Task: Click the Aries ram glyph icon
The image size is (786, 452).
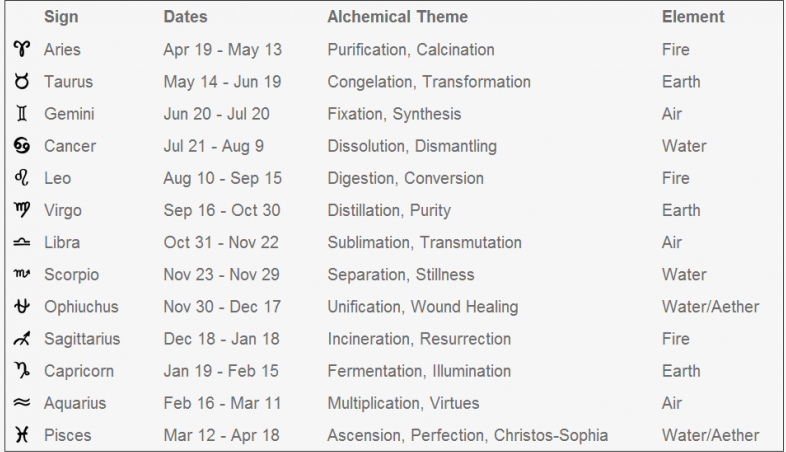Action: 21,49
